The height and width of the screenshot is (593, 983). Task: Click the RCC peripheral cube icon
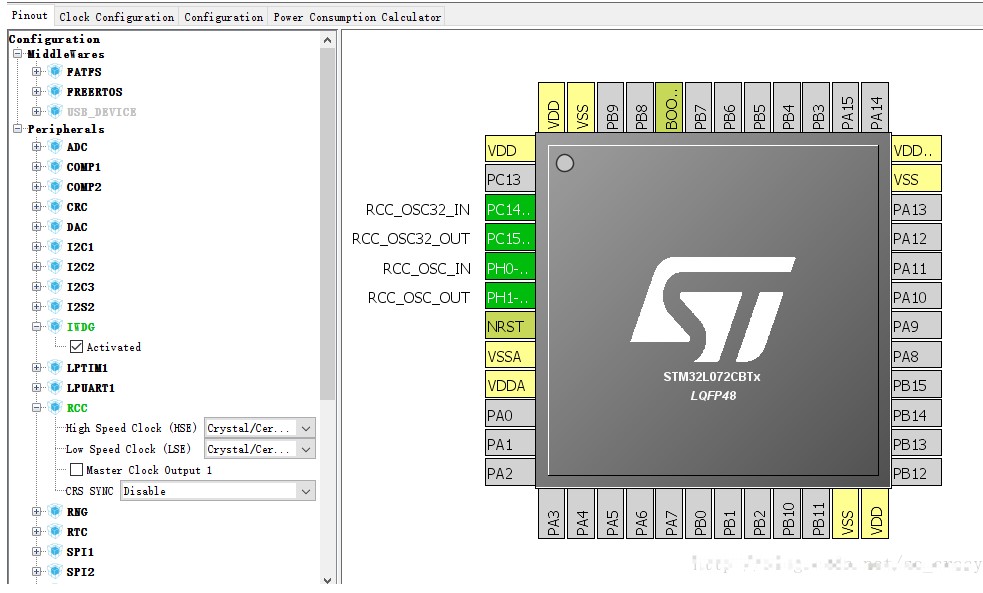(56, 408)
